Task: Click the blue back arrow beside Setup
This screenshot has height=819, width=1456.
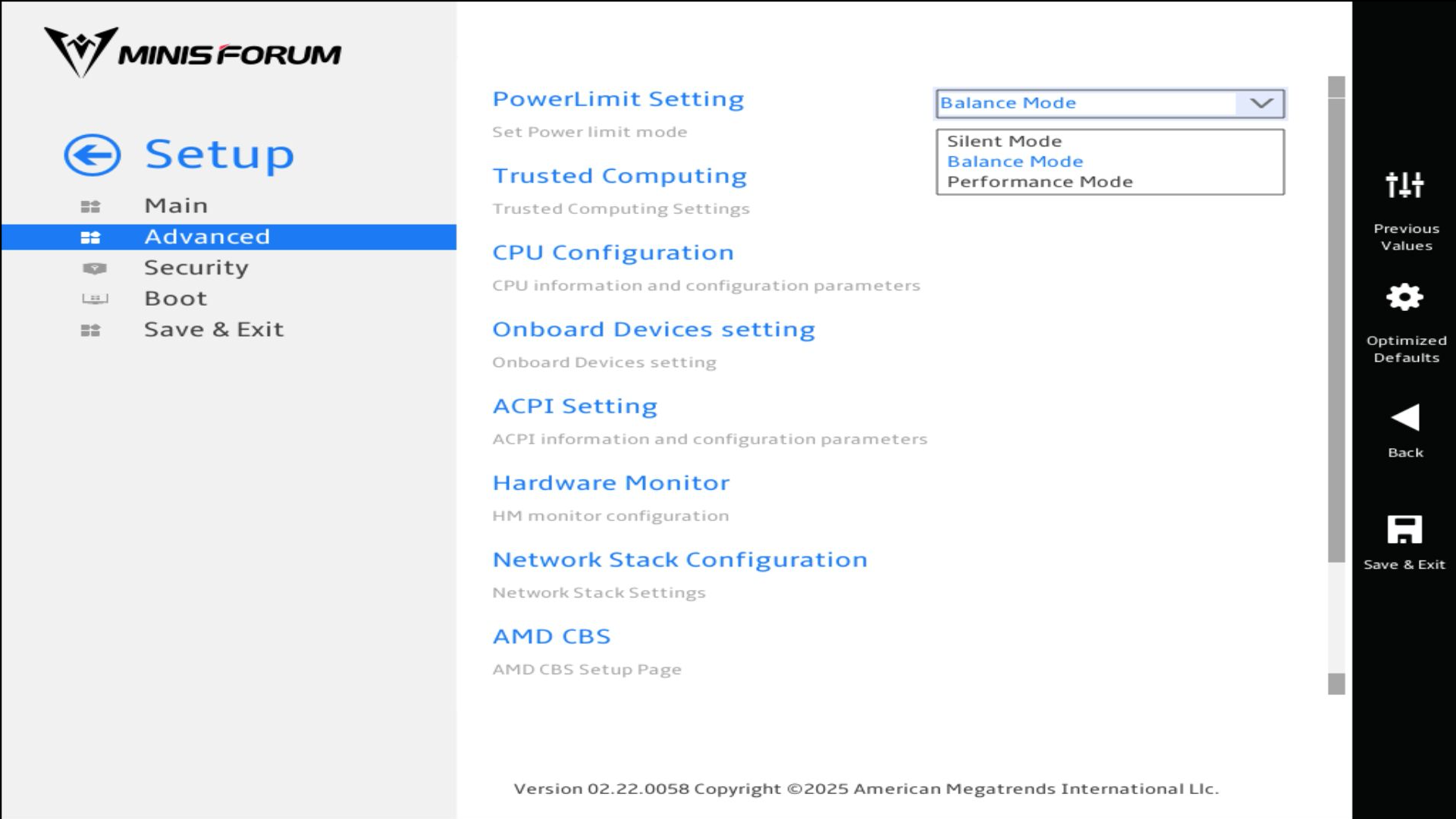Action: [x=92, y=155]
